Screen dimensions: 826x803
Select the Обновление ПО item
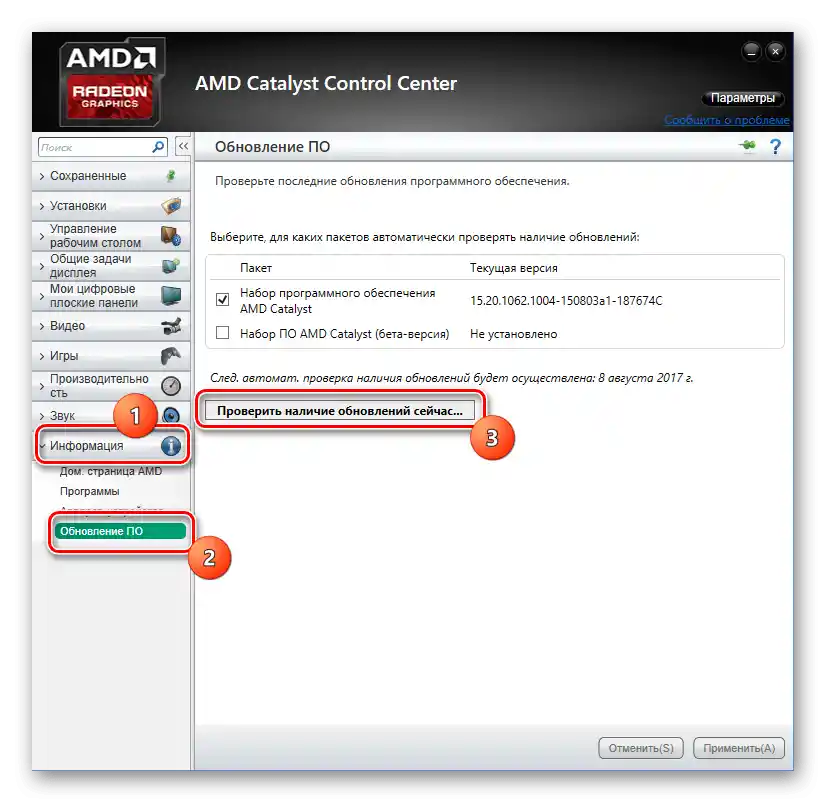point(120,531)
